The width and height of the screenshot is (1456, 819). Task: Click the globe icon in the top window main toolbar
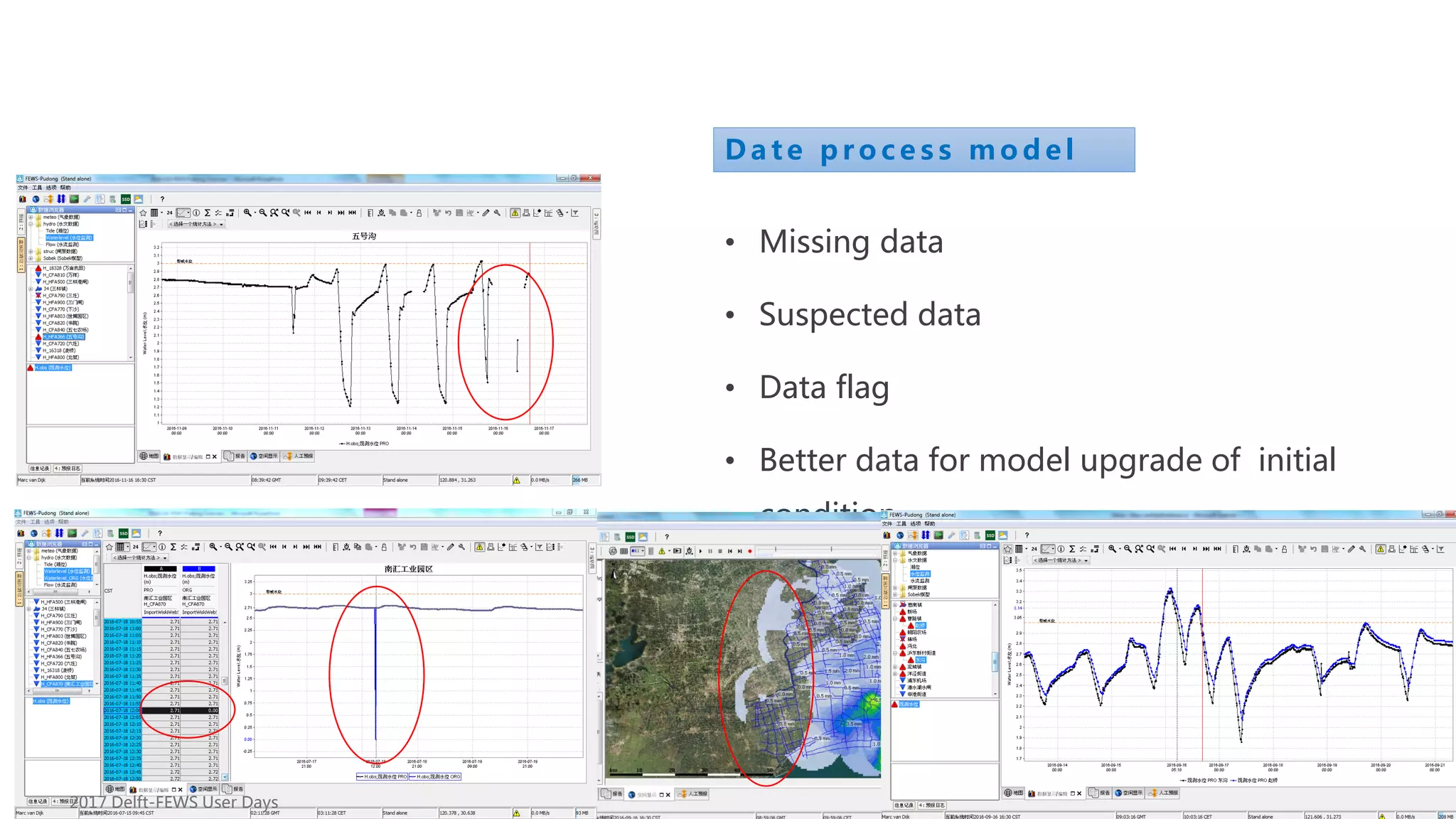coord(35,199)
